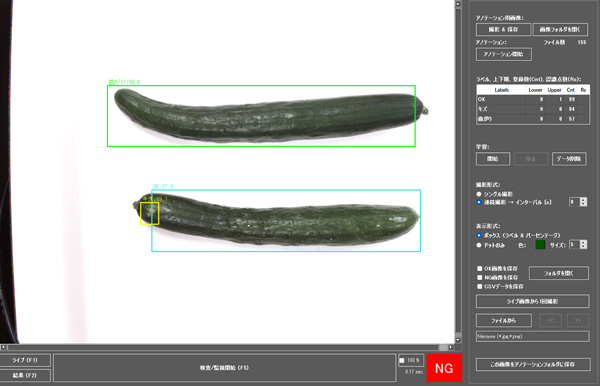Click the filename (*.jpg,*.png) input field
The image size is (600, 386).
532,337
